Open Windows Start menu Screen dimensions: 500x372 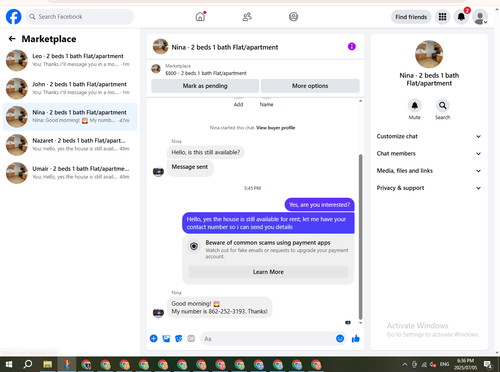(9, 364)
